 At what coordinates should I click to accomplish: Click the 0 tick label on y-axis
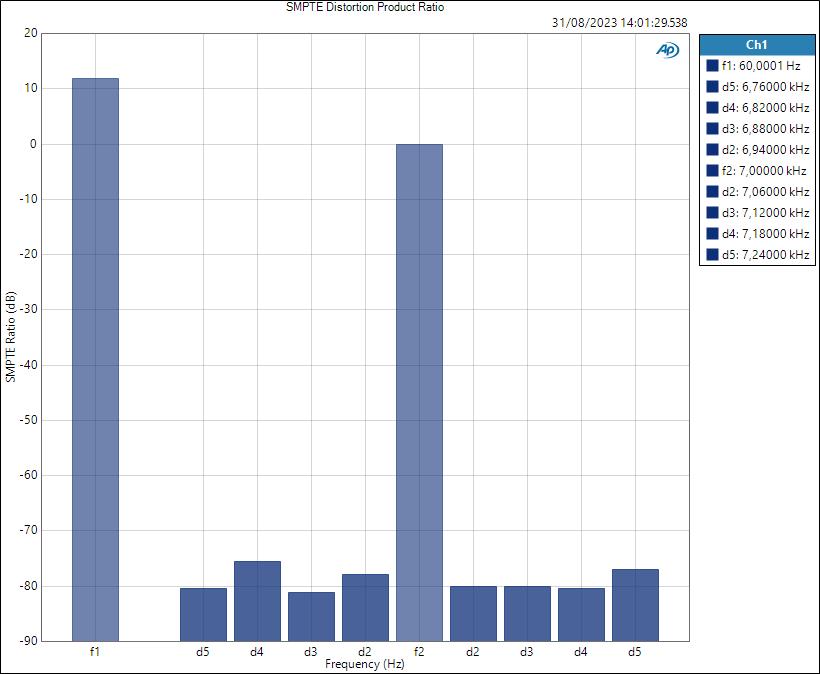34,144
